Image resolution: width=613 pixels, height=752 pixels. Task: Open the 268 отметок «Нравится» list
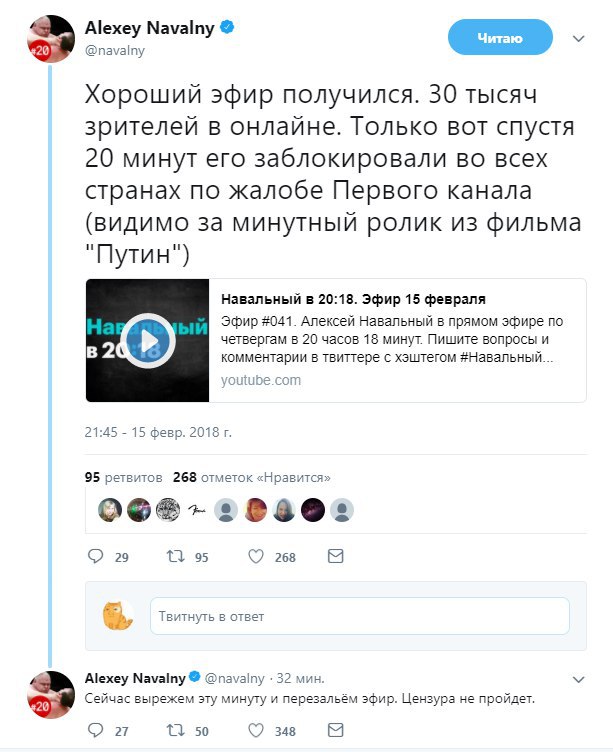[252, 478]
